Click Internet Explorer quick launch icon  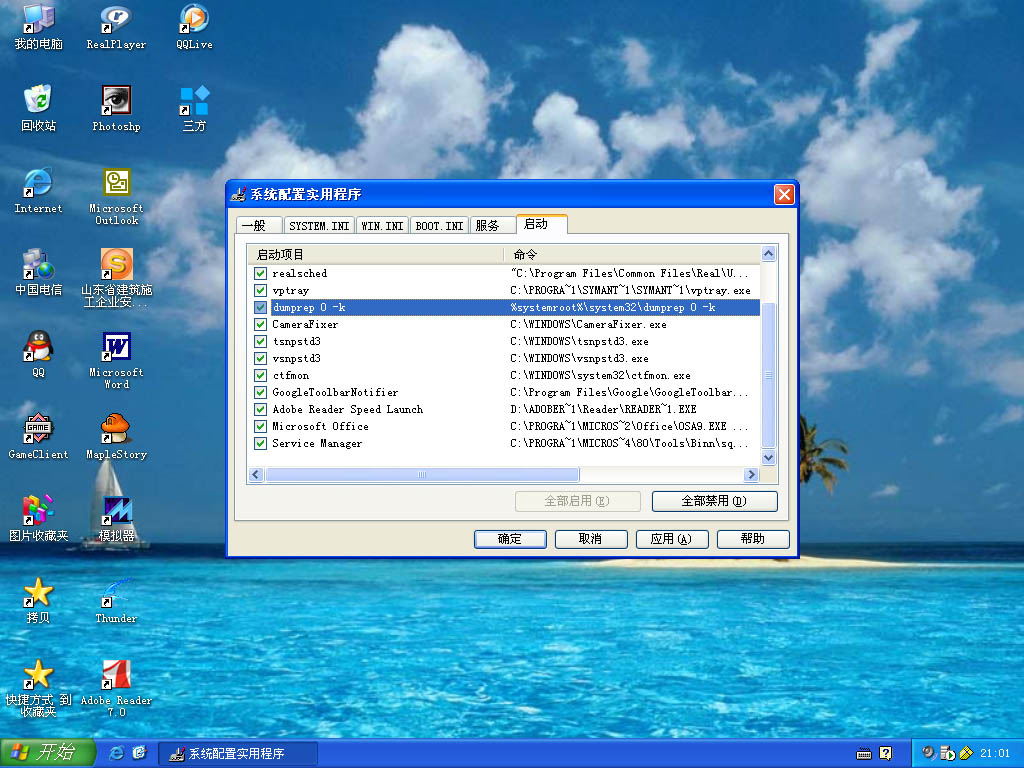tap(117, 752)
